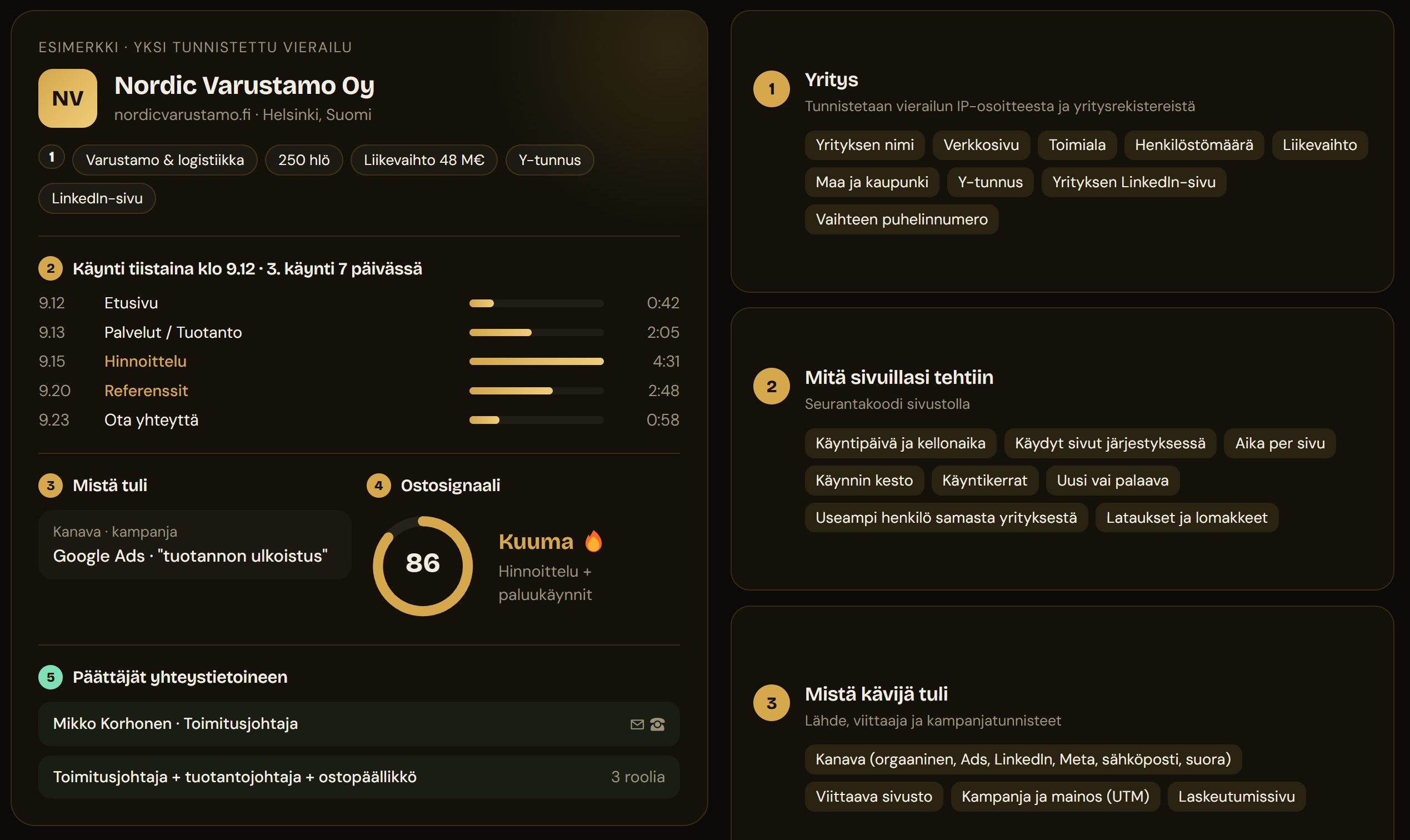This screenshot has width=1410, height=840.
Task: Click the Käynnin kesto tag
Action: (x=864, y=481)
